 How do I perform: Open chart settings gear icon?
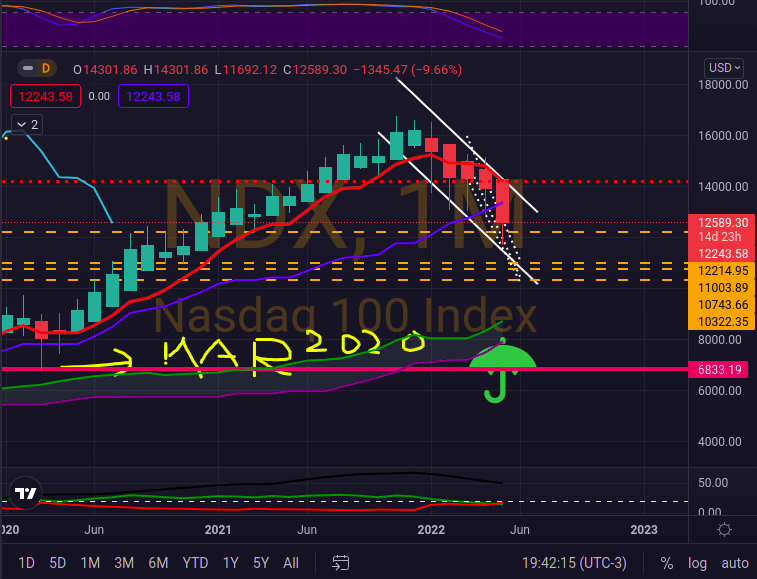724,530
